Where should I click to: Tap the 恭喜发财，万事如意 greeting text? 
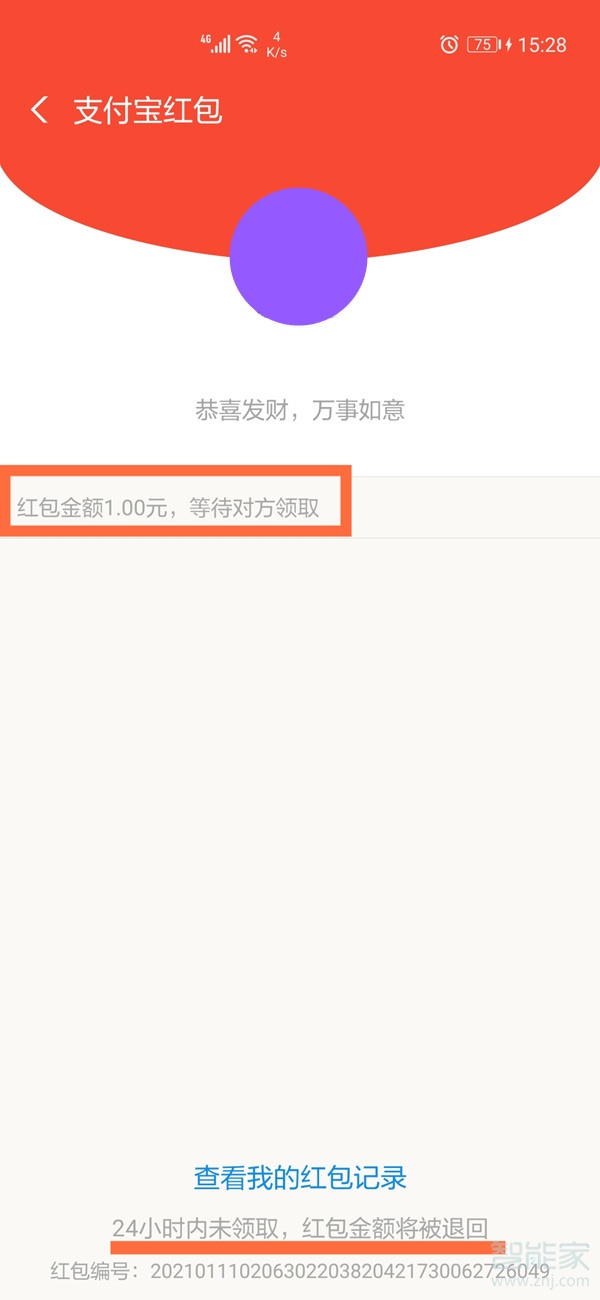point(300,410)
